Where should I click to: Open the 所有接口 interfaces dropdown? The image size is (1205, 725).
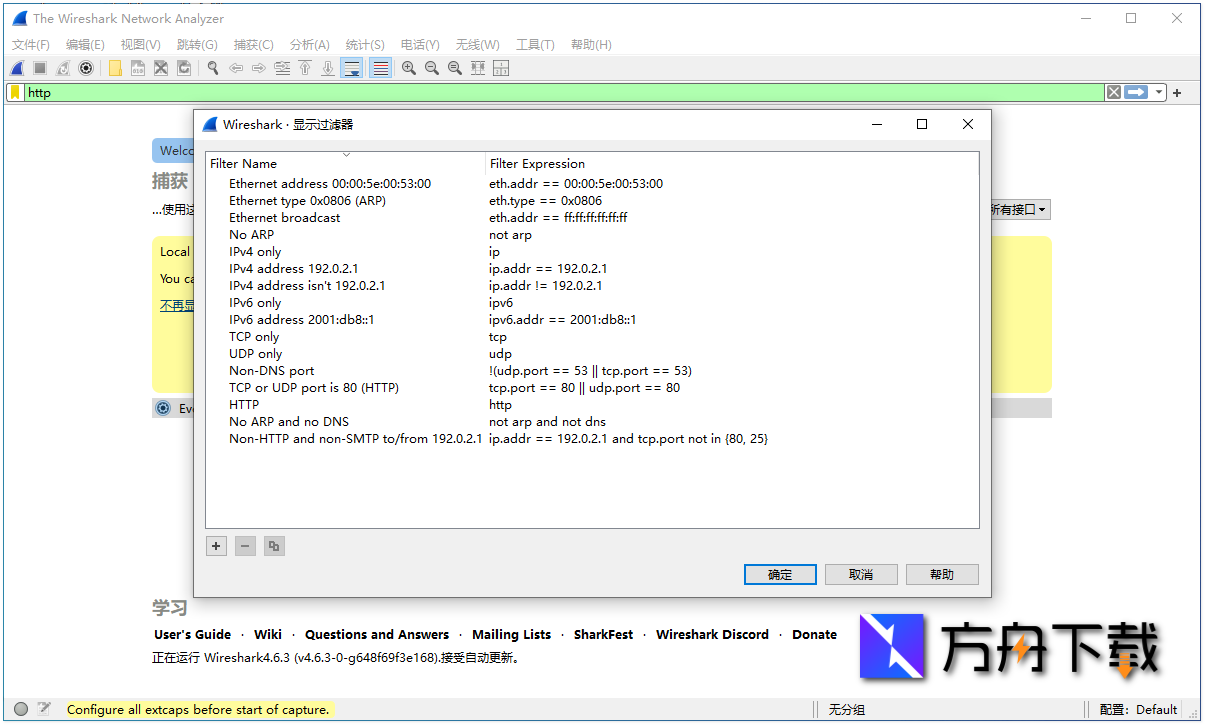coord(1018,210)
